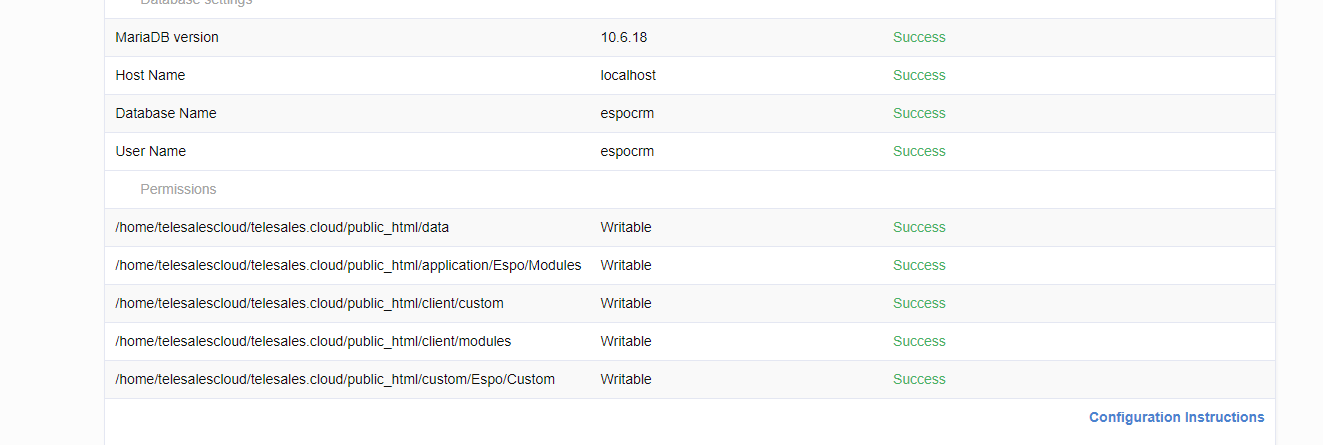Click Success in the public_html/data row
The width and height of the screenshot is (1323, 445).
click(919, 227)
